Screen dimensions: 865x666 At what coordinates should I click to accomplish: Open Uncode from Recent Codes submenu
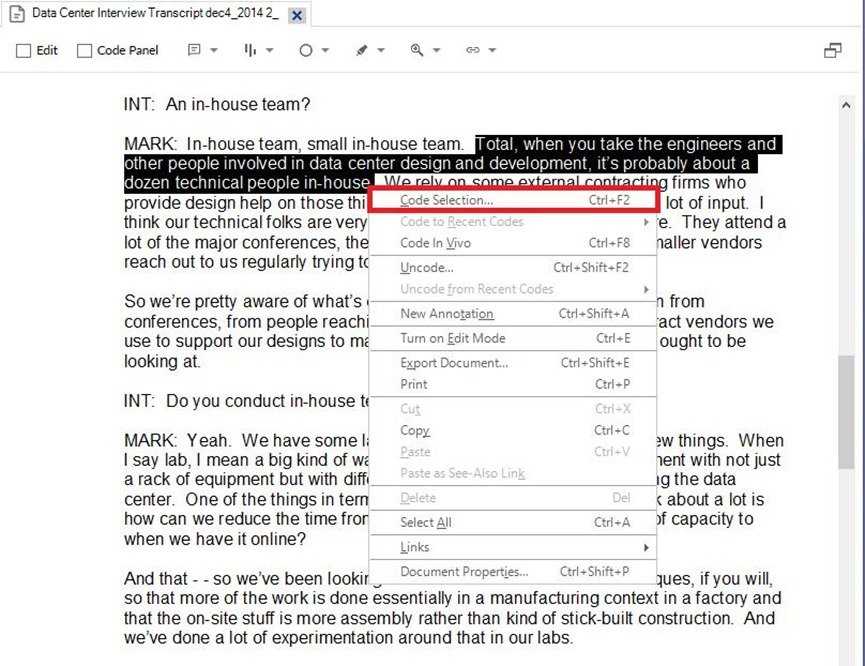point(514,289)
